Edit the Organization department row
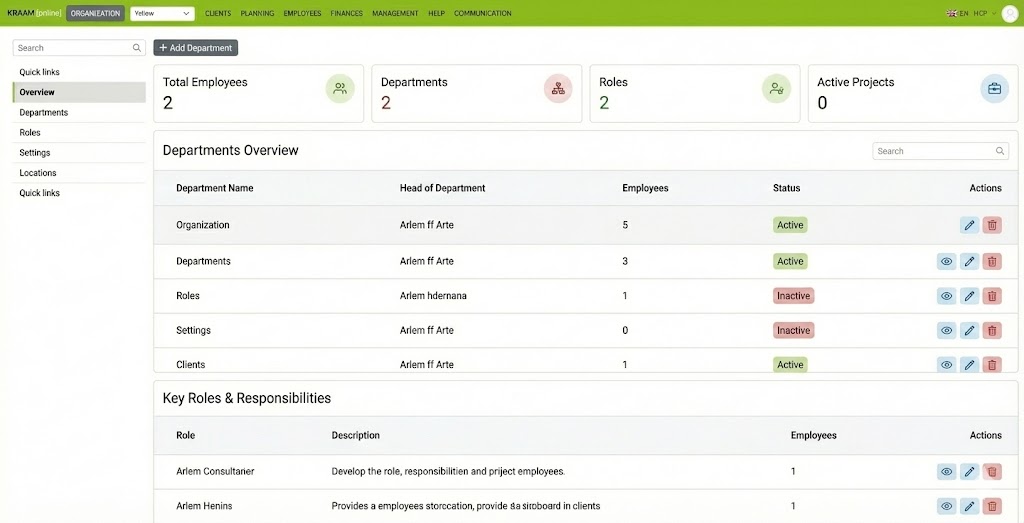 coord(969,225)
